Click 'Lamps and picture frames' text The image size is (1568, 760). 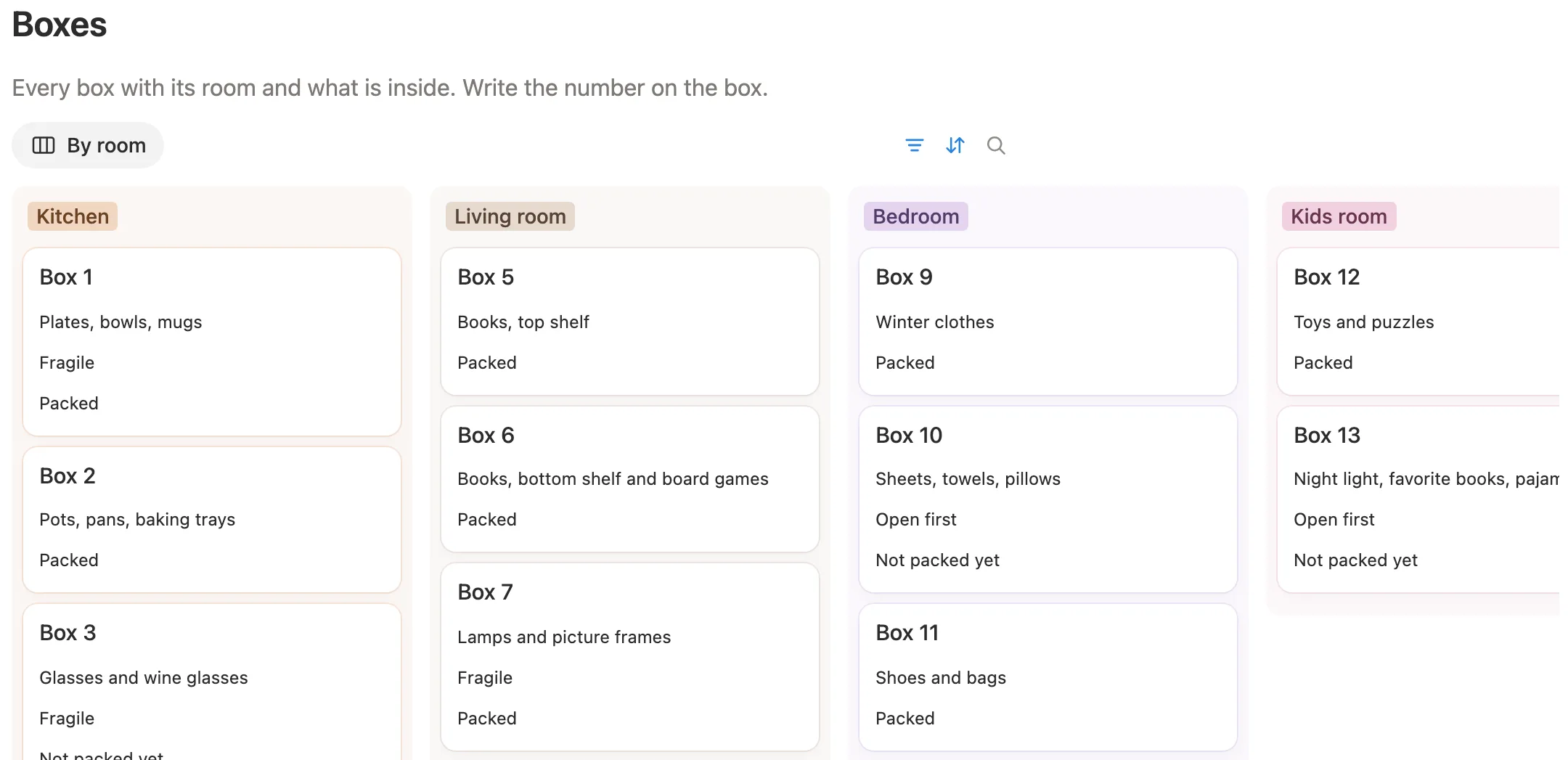(564, 637)
